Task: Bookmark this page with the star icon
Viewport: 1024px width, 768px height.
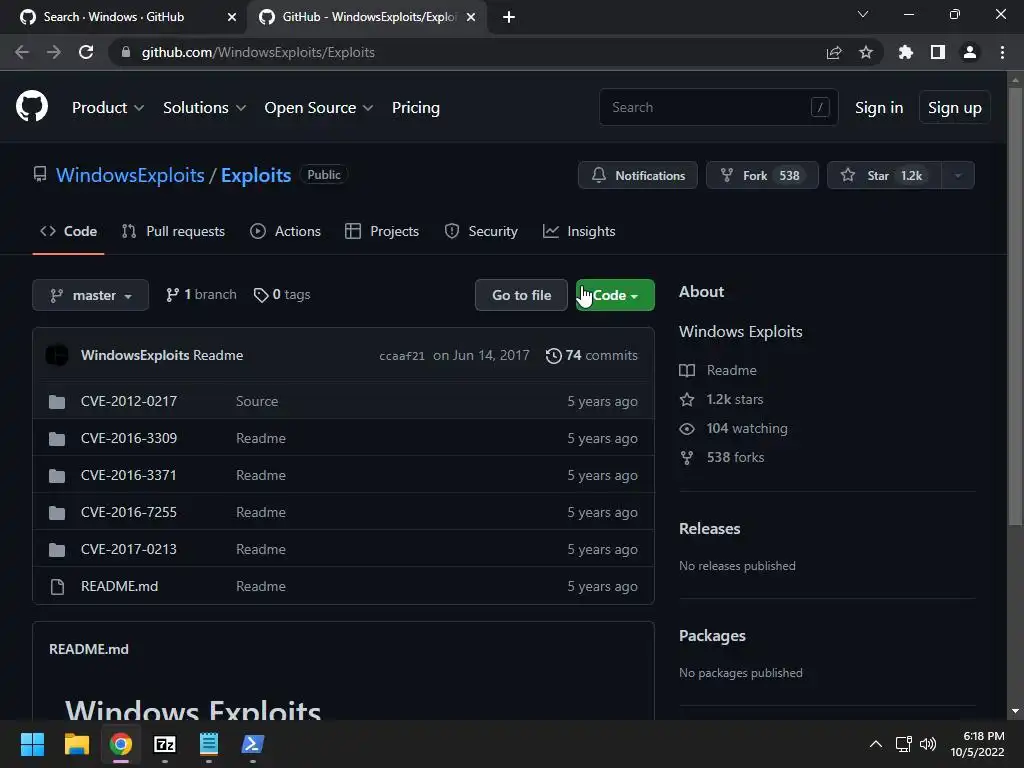Action: [x=866, y=52]
